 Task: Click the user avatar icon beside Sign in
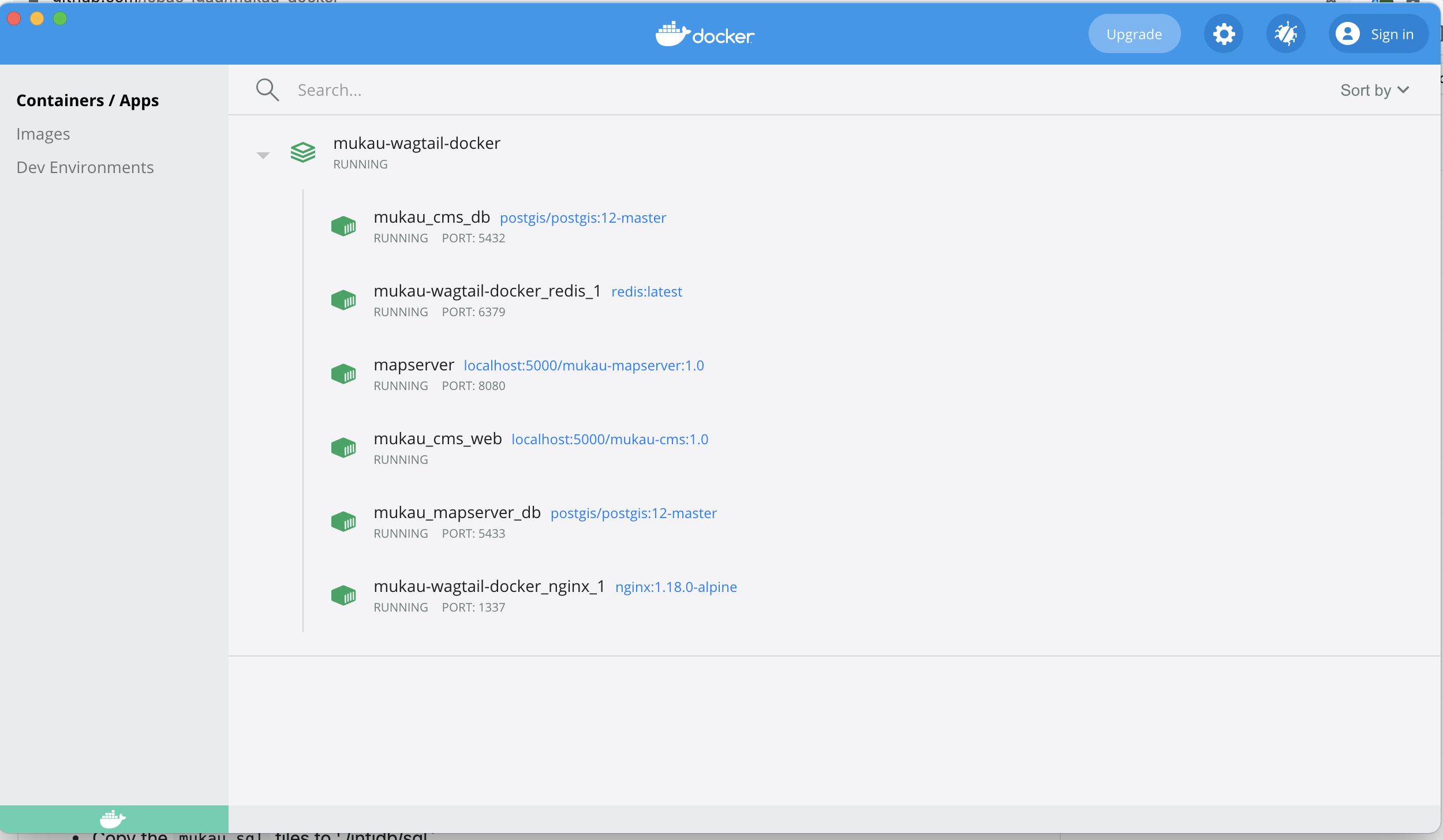pyautogui.click(x=1348, y=34)
